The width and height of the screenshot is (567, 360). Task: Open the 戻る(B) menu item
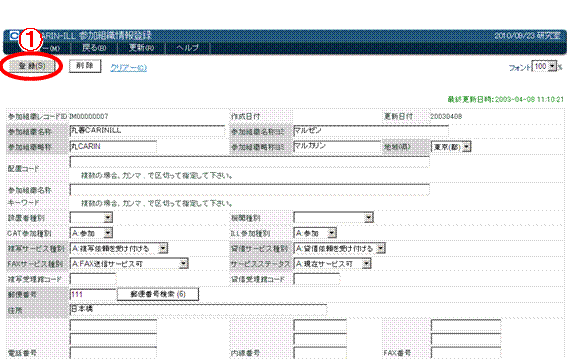coord(94,47)
